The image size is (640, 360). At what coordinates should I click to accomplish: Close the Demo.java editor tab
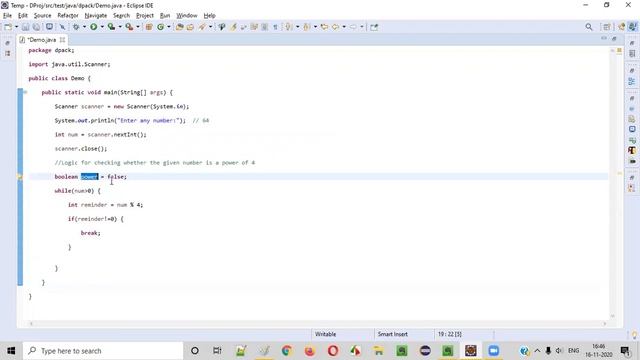tap(62, 40)
